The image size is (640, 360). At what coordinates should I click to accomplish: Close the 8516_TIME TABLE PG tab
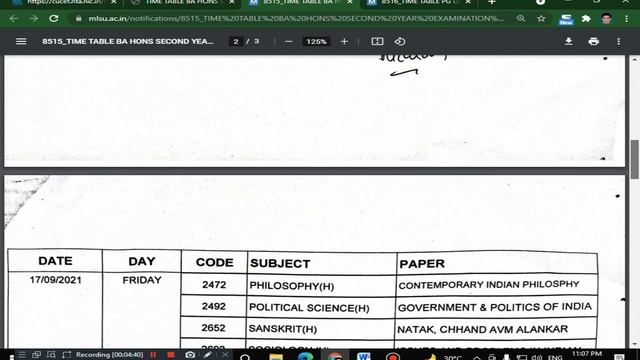point(468,2)
